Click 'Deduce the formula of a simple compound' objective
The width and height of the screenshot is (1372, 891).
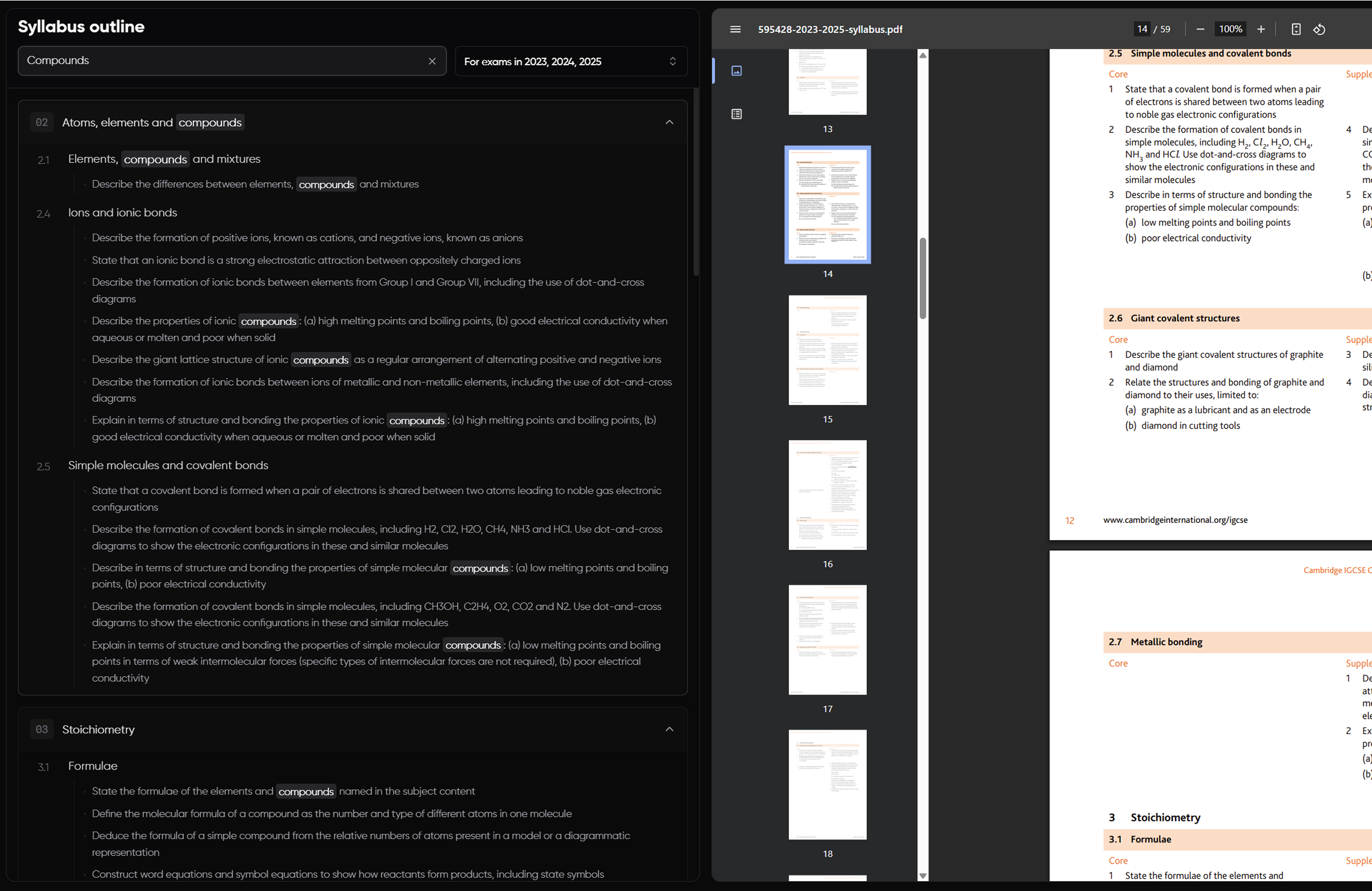[361, 844]
